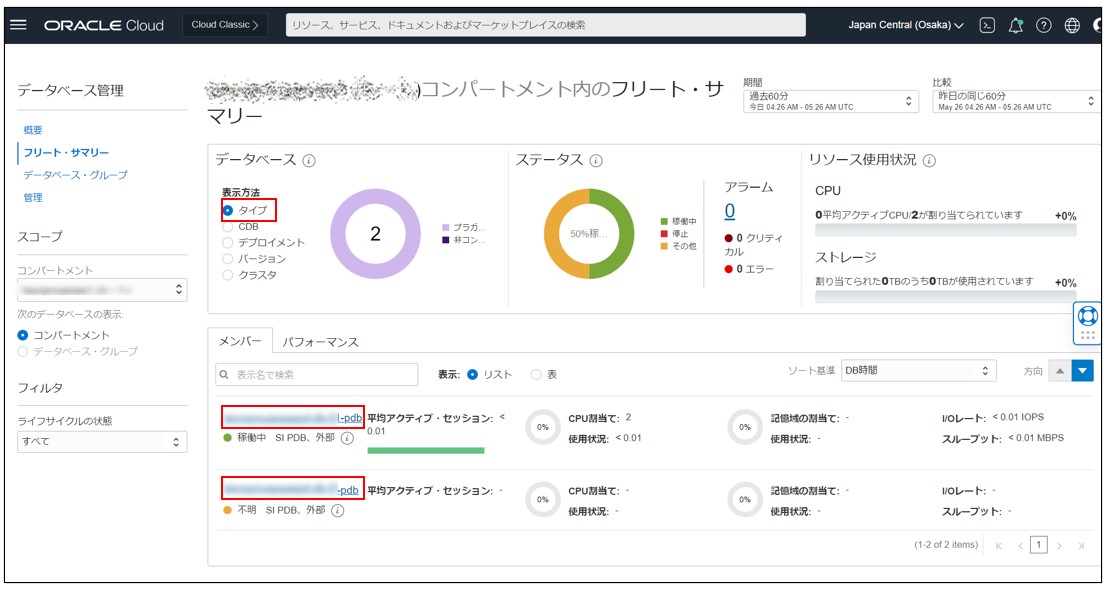Image resolution: width=1107 pixels, height=589 pixels.
Task: Select the デプロイメント display option
Action: point(230,240)
